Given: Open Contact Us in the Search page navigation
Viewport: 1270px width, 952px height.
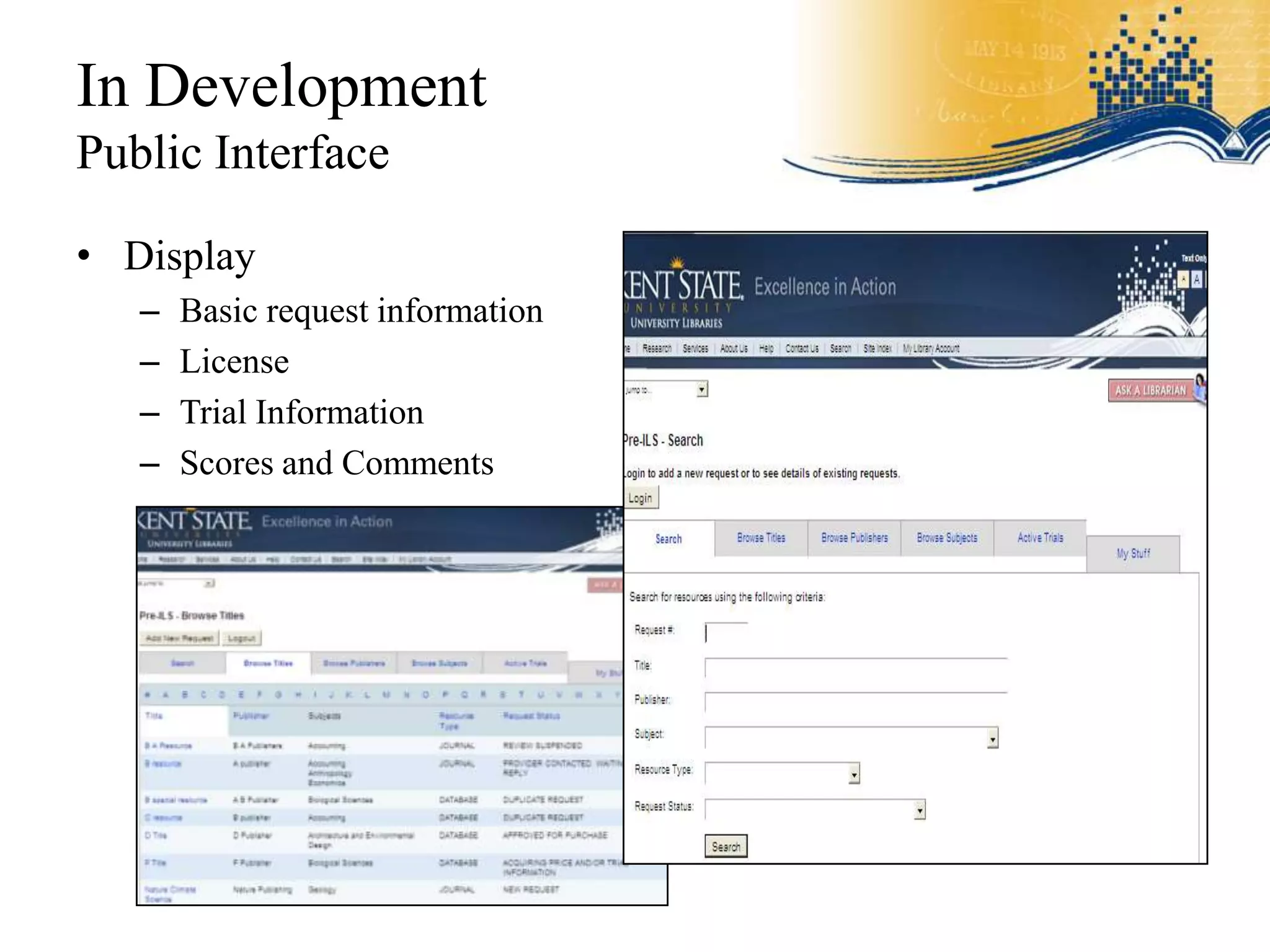Looking at the screenshot, I should click(x=802, y=348).
